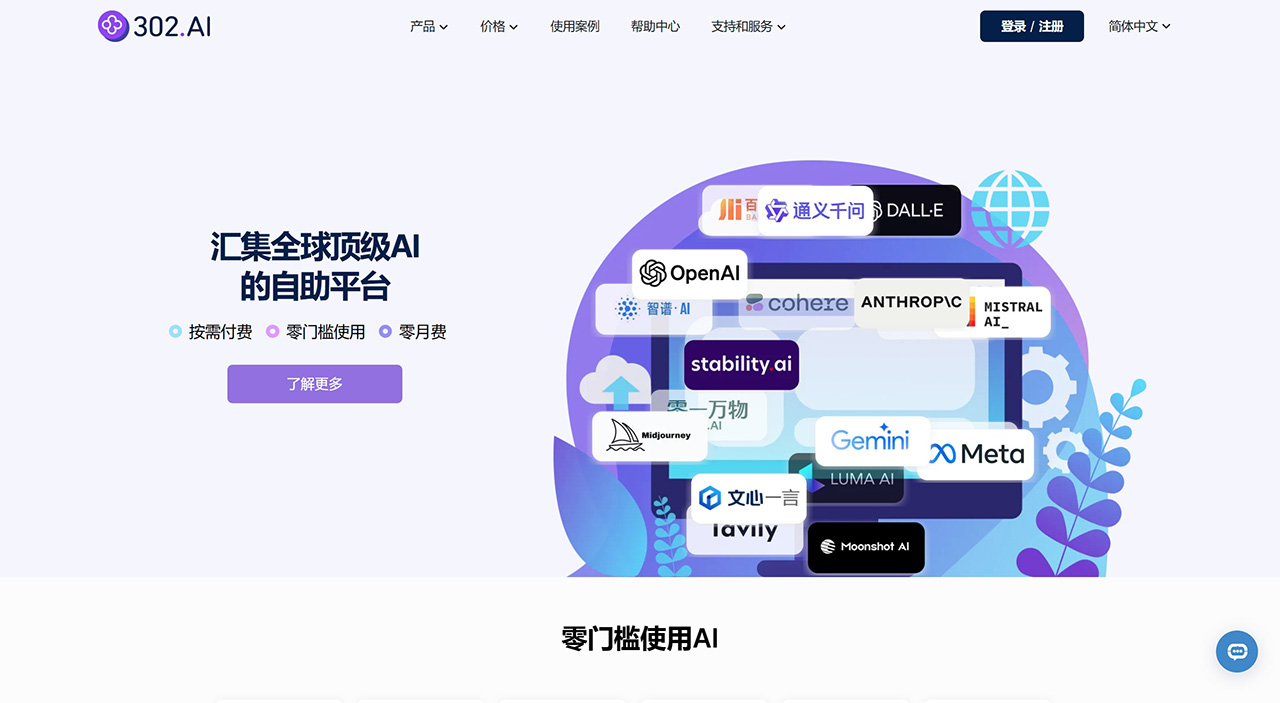This screenshot has width=1280, height=703.
Task: Click the Moonshot AI badge
Action: point(865,547)
